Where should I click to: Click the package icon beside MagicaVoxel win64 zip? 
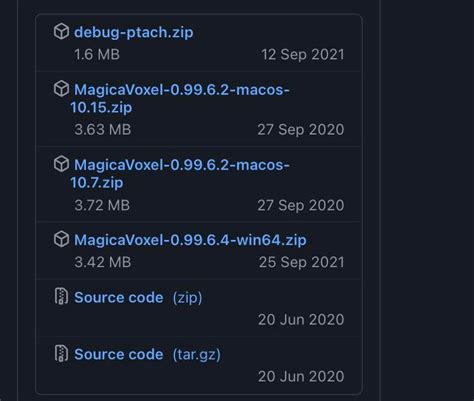point(61,239)
